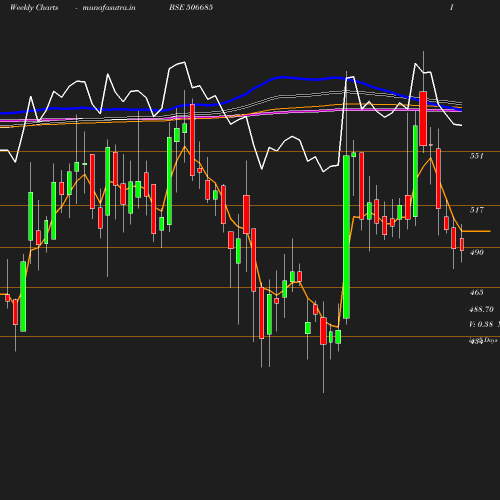Click the 465 price level label
Image resolution: width=500 pixels, height=500 pixels.
(x=476, y=292)
